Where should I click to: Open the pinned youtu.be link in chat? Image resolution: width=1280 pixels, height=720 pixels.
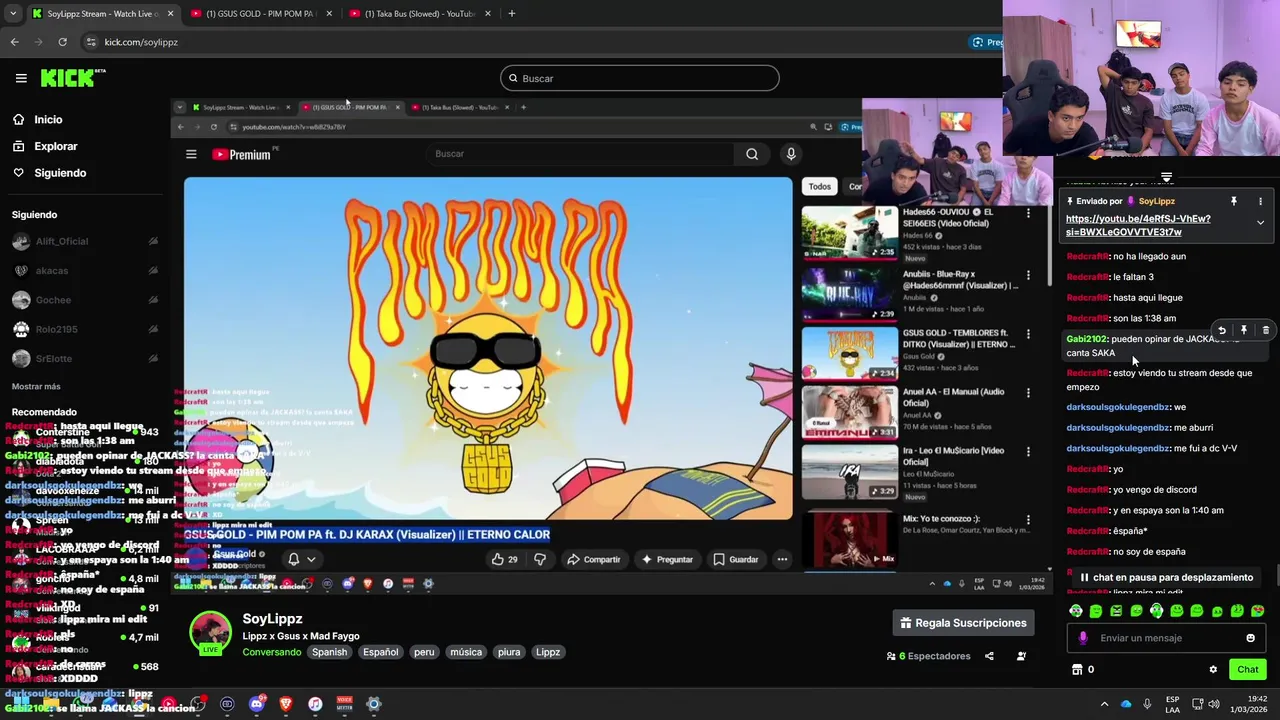1138,225
